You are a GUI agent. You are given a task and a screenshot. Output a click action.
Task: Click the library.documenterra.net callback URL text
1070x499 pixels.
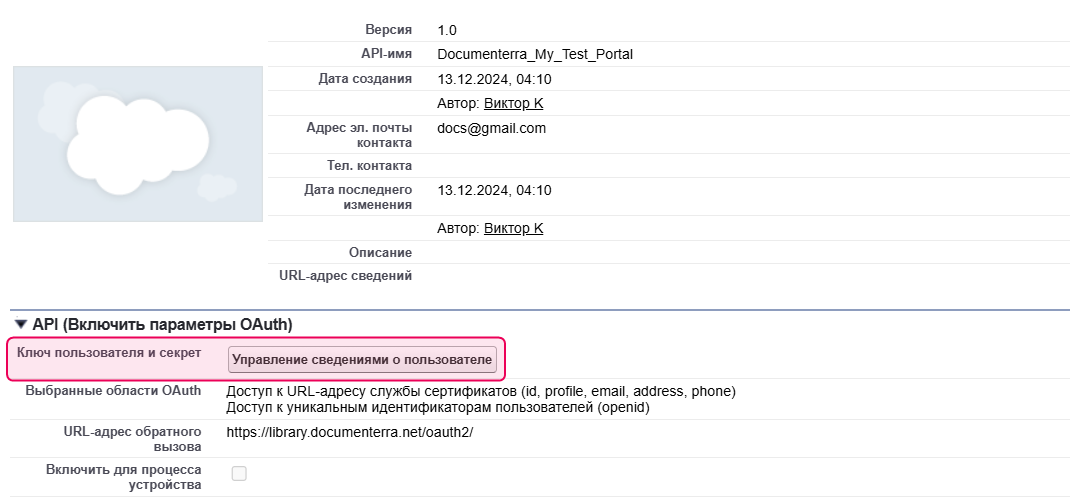349,433
